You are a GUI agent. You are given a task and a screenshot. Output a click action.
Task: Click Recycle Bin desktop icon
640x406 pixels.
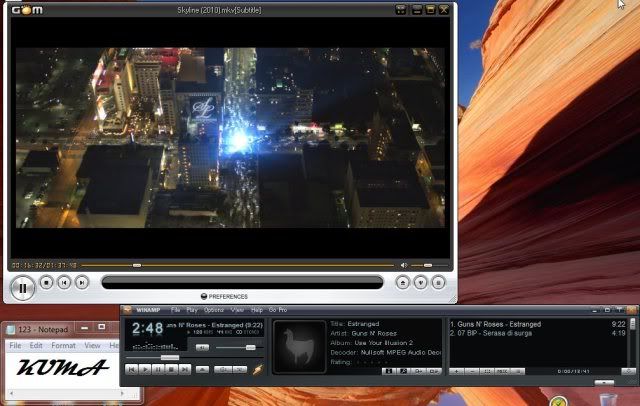pos(607,399)
